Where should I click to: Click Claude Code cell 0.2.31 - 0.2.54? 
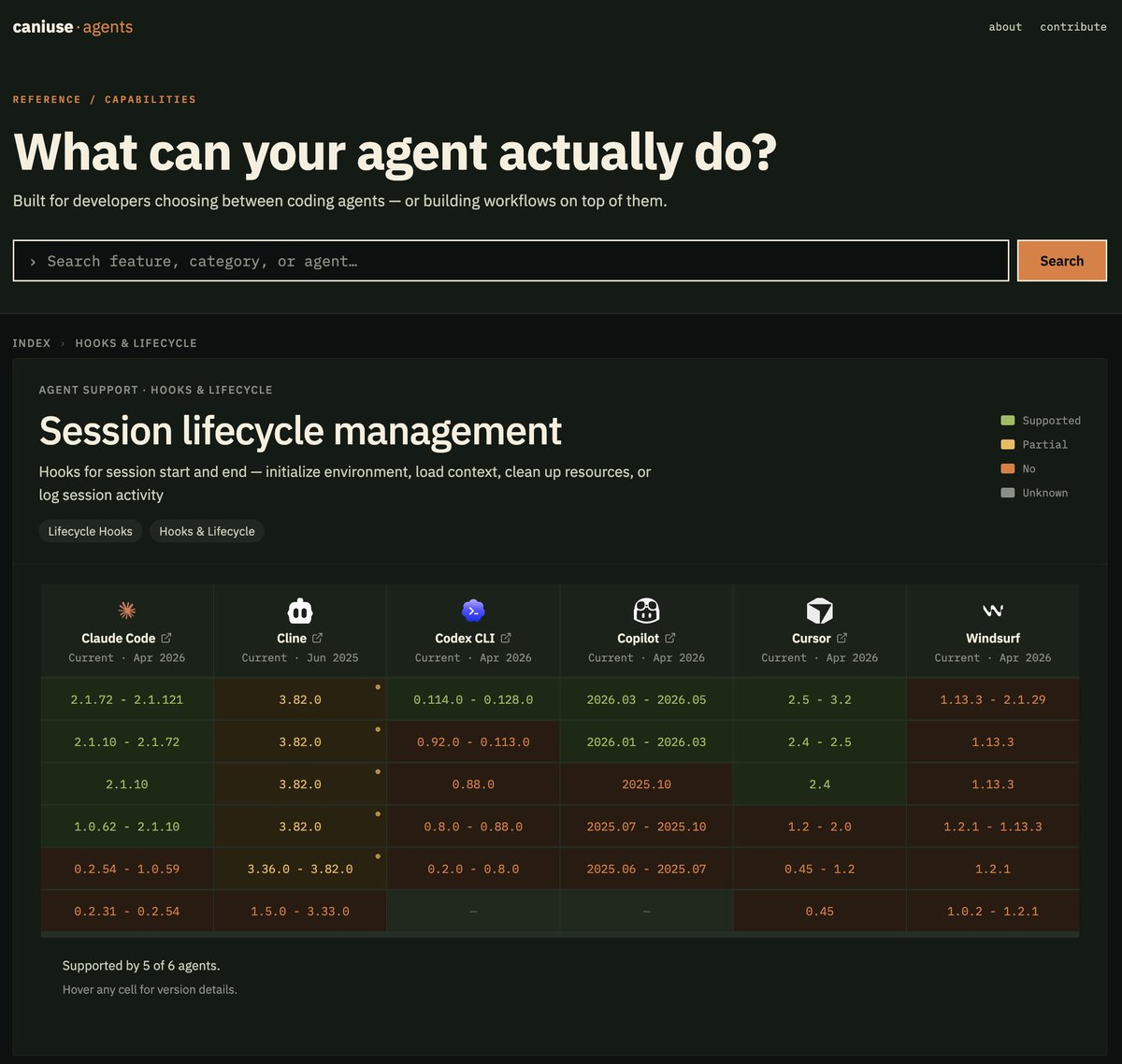(x=127, y=911)
